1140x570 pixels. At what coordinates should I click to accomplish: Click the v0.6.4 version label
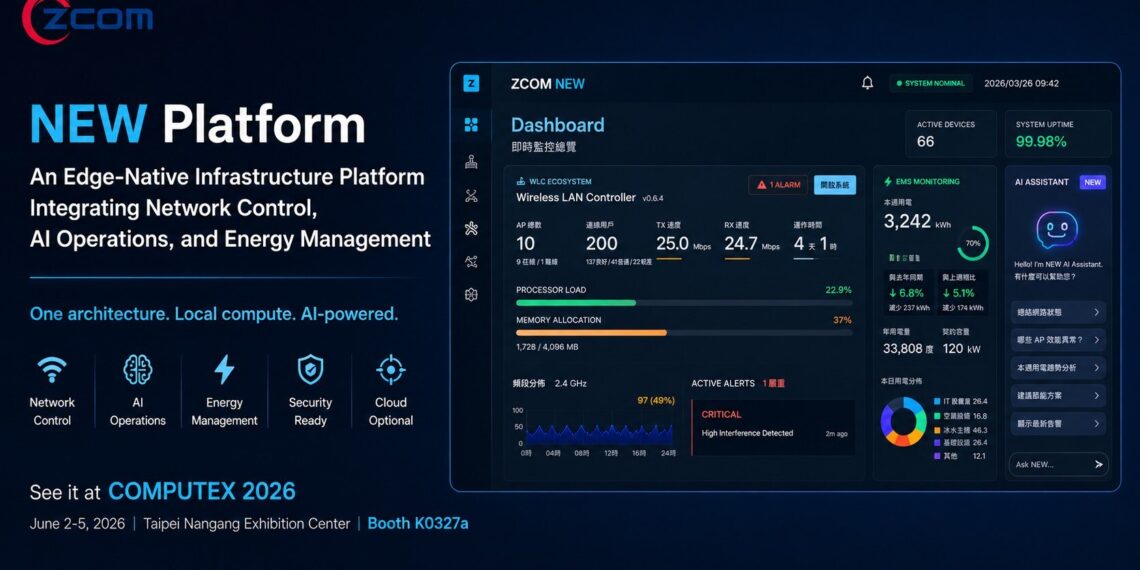coord(652,198)
